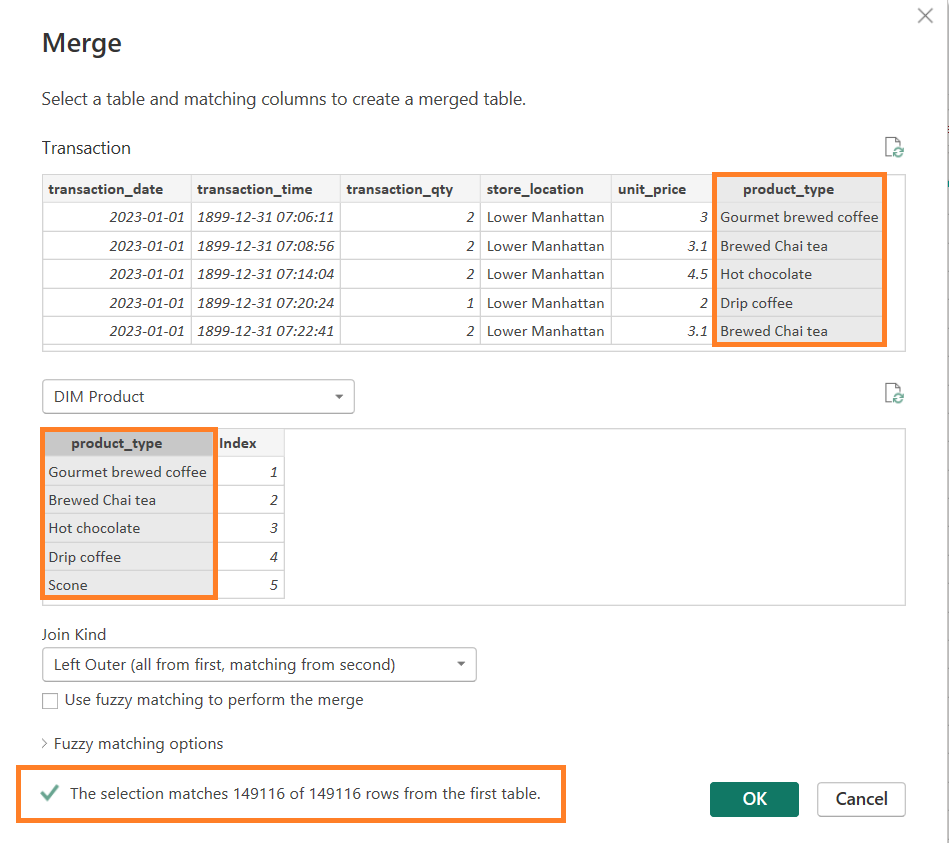Select product_type column header in Transaction table
This screenshot has height=843, width=949.
click(x=798, y=189)
